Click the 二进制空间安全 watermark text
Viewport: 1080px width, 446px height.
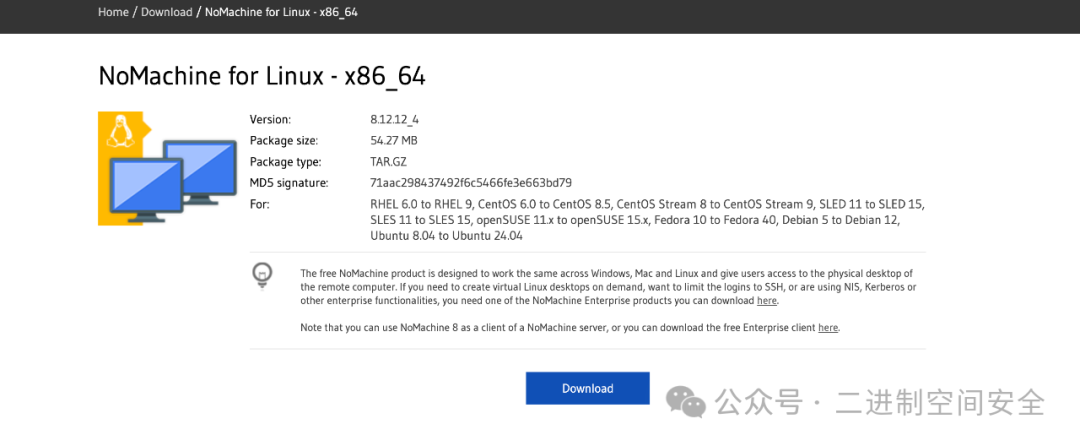click(940, 403)
